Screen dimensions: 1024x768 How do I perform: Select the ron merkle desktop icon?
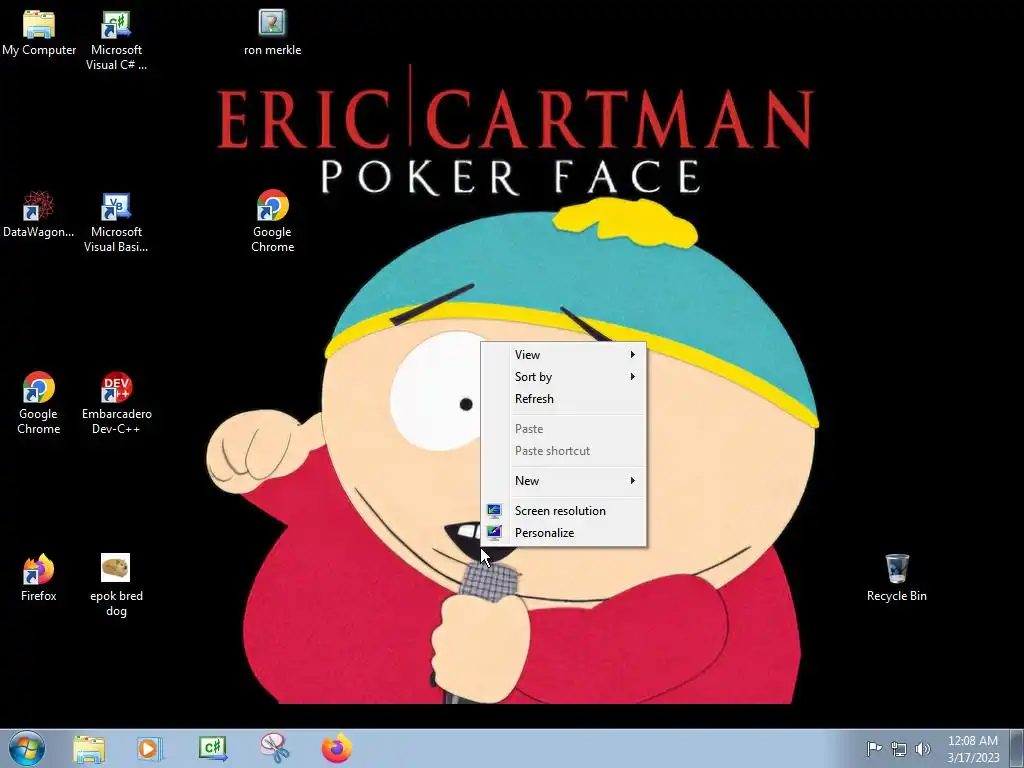[x=272, y=33]
